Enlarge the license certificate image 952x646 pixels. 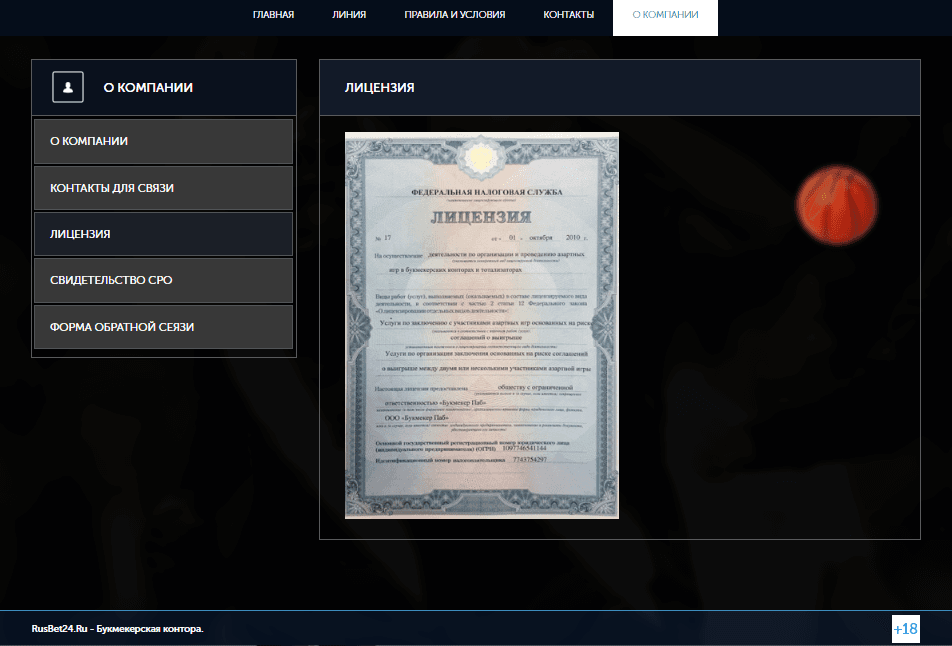(x=482, y=325)
